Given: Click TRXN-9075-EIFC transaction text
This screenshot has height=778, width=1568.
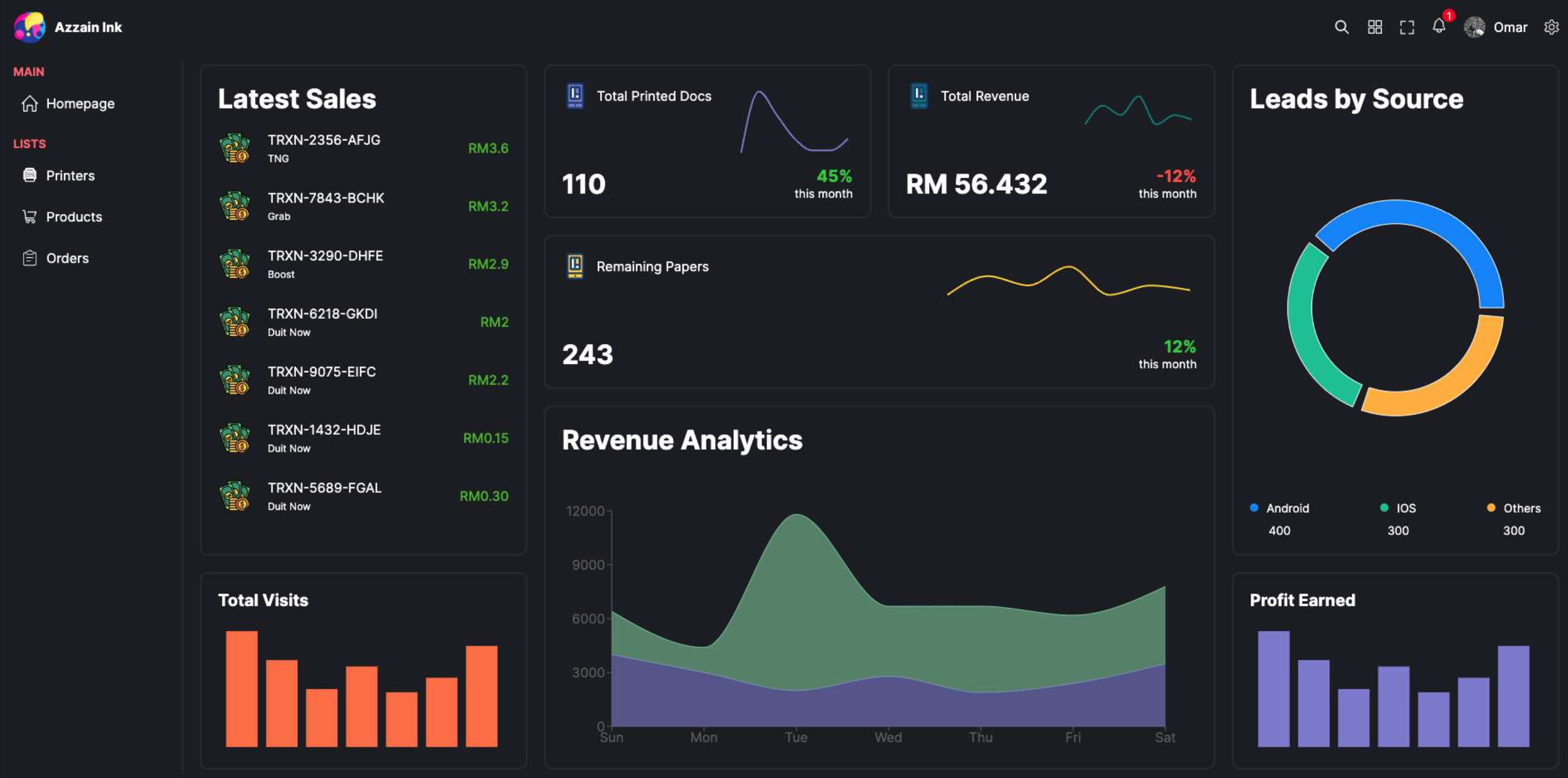Looking at the screenshot, I should [321, 371].
